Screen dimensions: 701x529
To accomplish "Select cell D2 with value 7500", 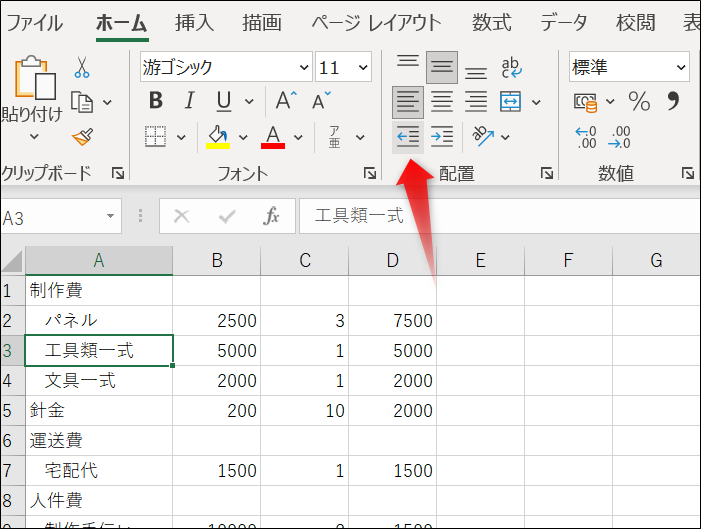I will [x=393, y=321].
